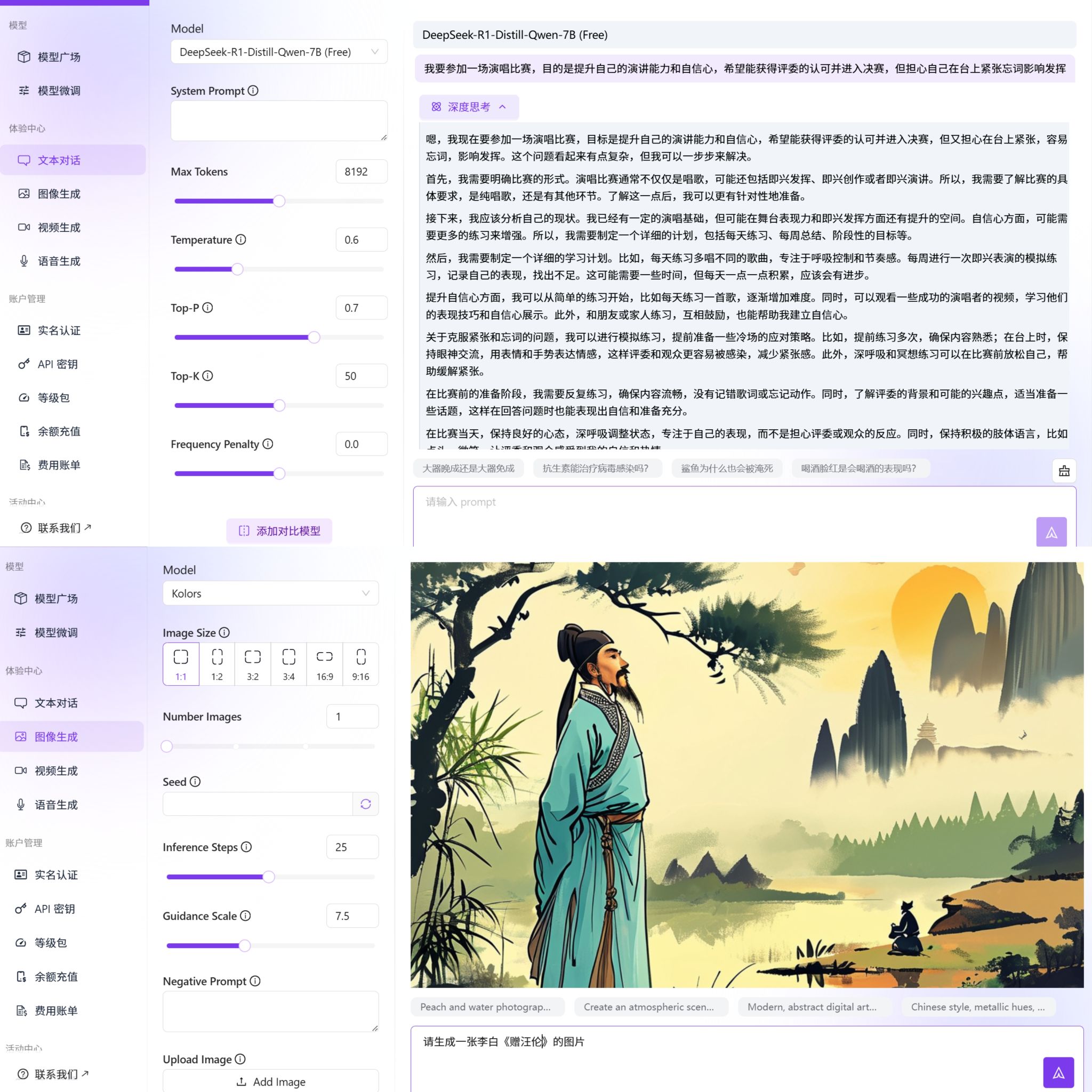Open 语音生成 in the lower sidebar
Image resolution: width=1092 pixels, height=1092 pixels.
(x=56, y=805)
